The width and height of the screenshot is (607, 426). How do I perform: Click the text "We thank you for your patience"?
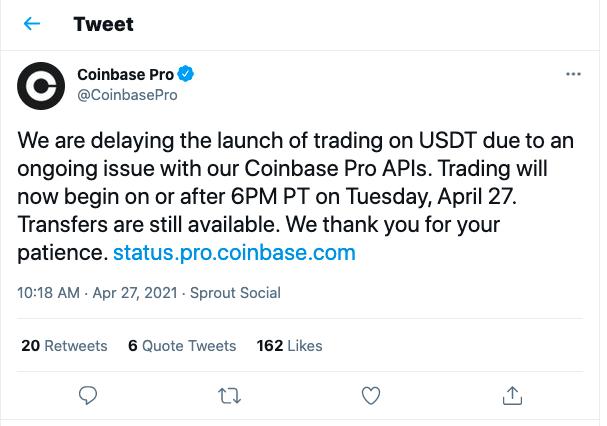[400, 224]
